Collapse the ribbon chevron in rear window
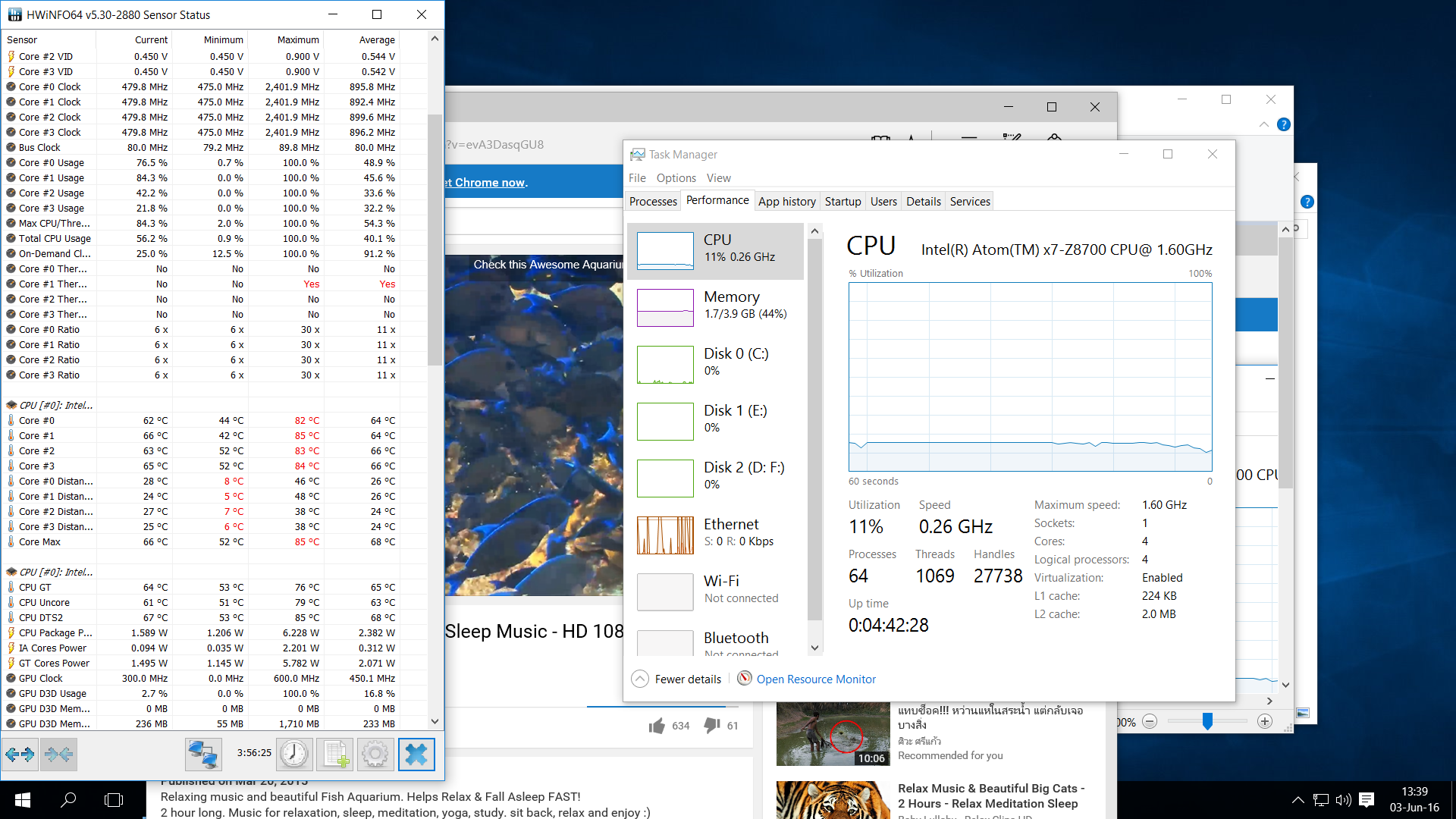The height and width of the screenshot is (819, 1456). [1263, 124]
